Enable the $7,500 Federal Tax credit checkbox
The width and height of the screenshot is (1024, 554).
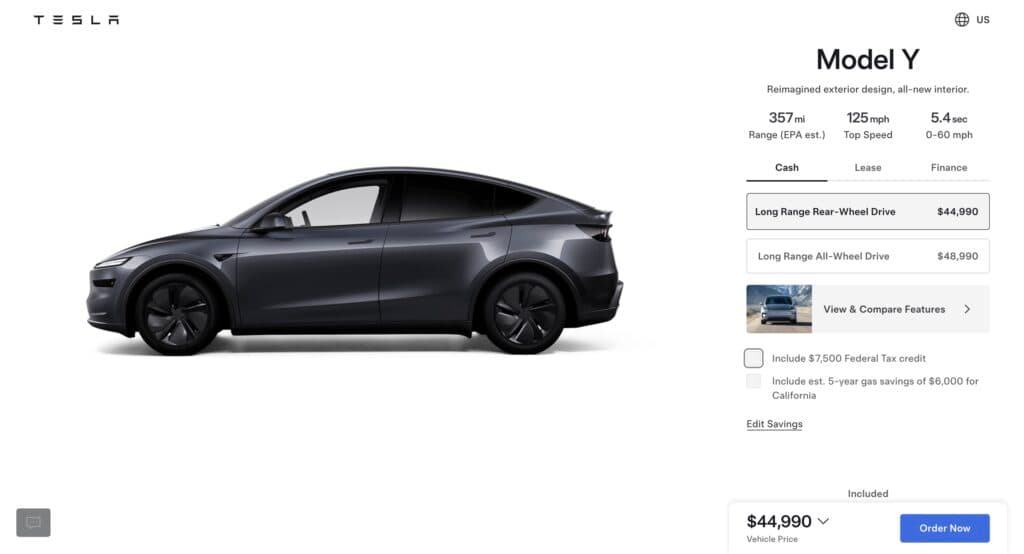[753, 358]
